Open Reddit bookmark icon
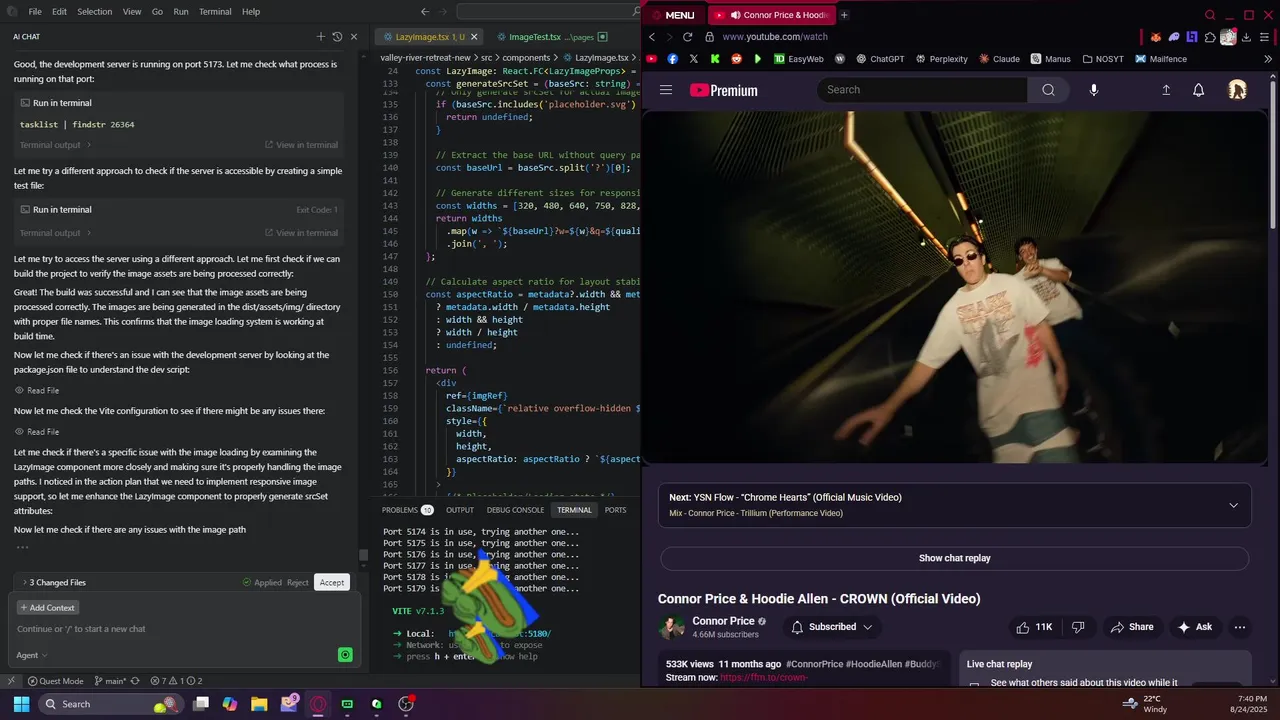This screenshot has width=1280, height=720. tap(736, 59)
